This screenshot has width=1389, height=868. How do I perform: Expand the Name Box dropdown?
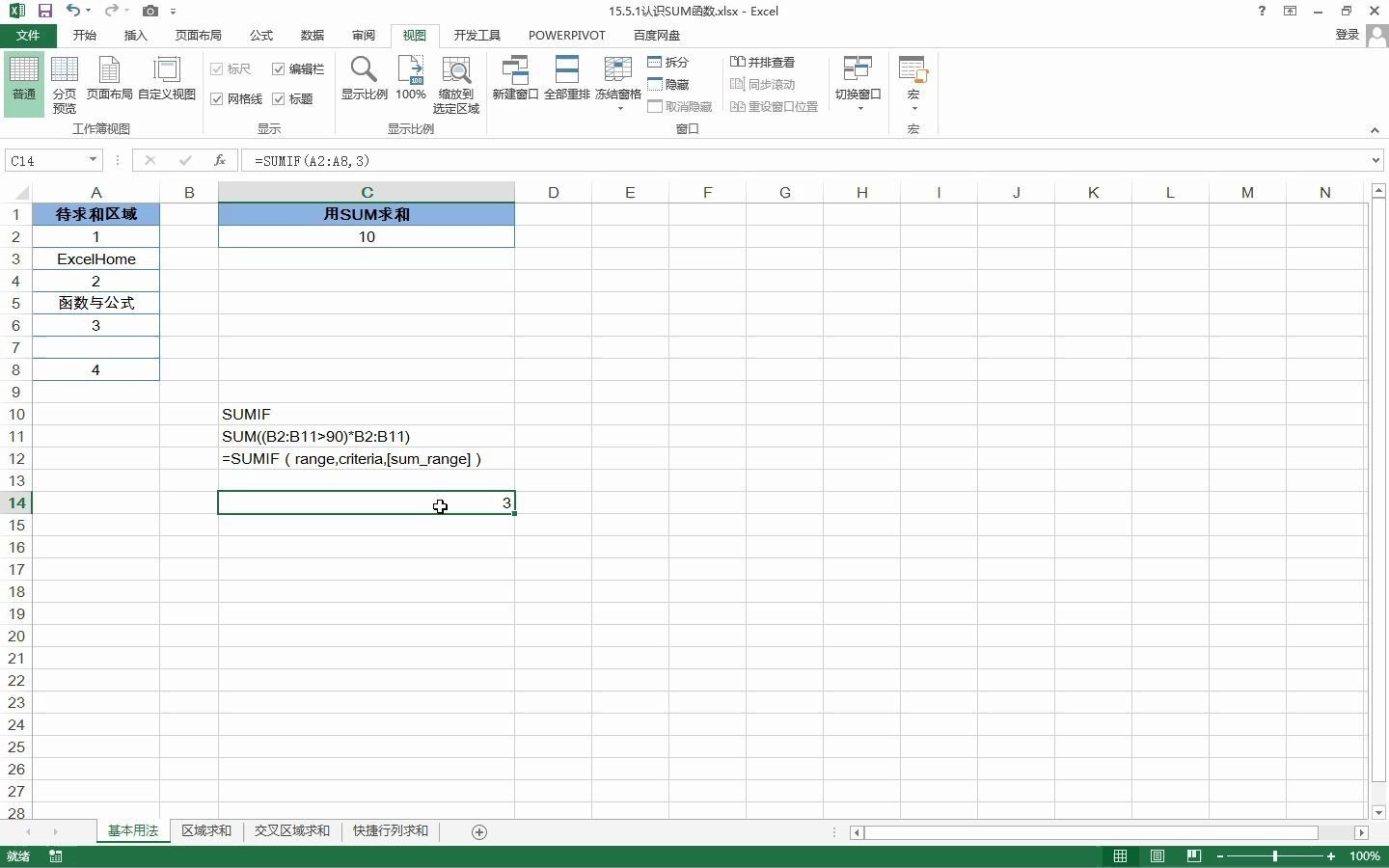94,160
